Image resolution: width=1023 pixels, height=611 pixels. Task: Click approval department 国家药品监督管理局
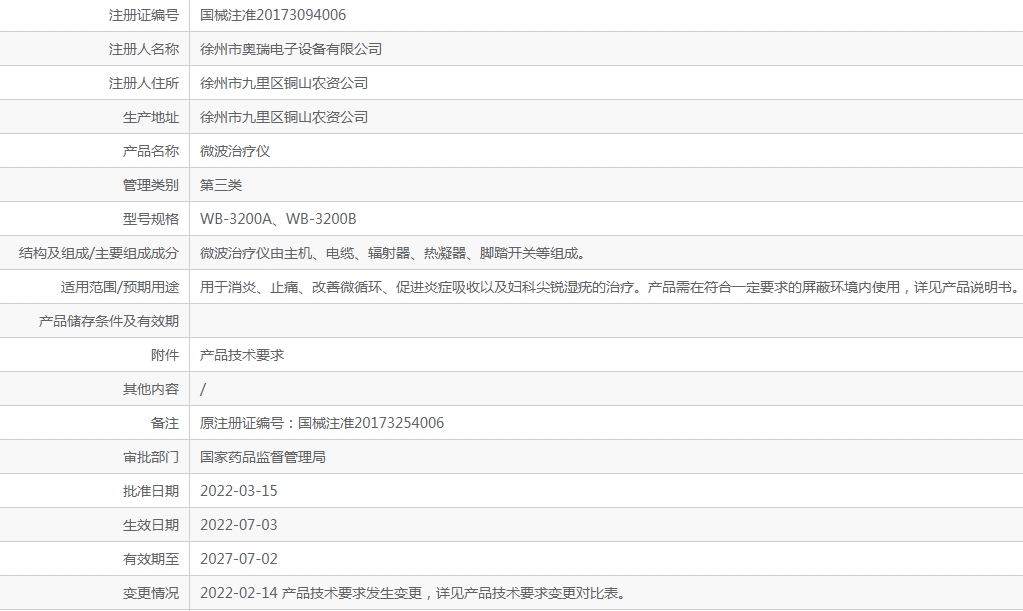pyautogui.click(x=263, y=456)
